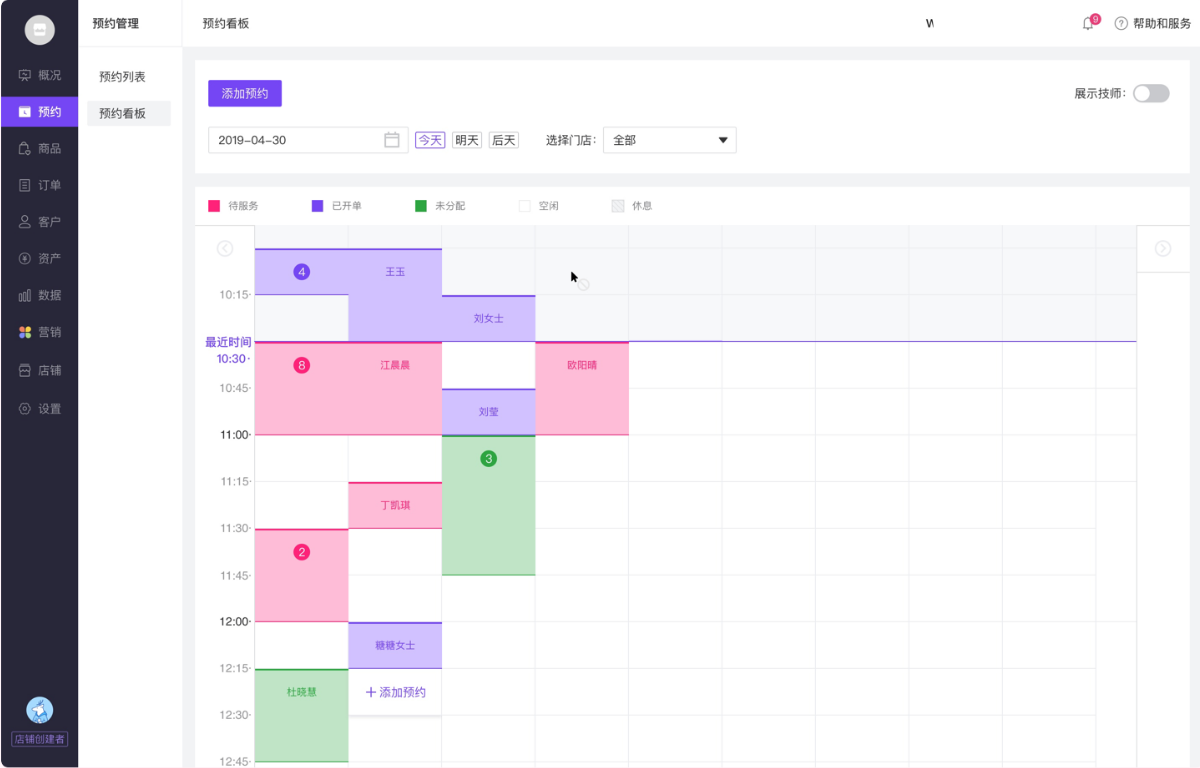Click the 概况 overview sidebar icon
1200x768 pixels.
point(25,75)
